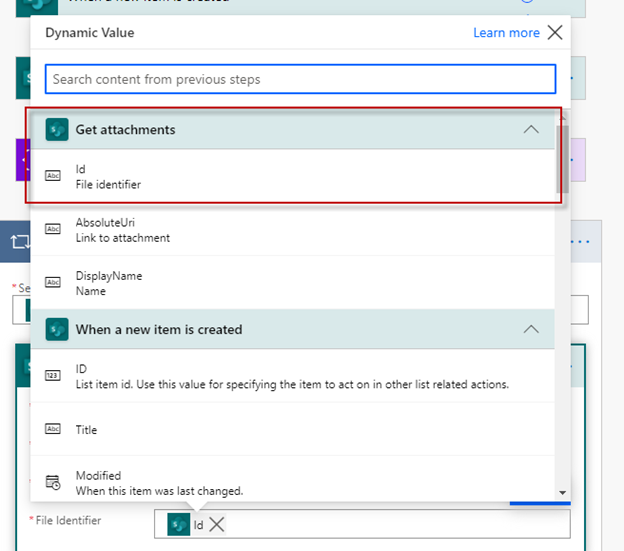Click the Abc type icon next to Title
Viewport: 624px width, 551px height.
53,428
